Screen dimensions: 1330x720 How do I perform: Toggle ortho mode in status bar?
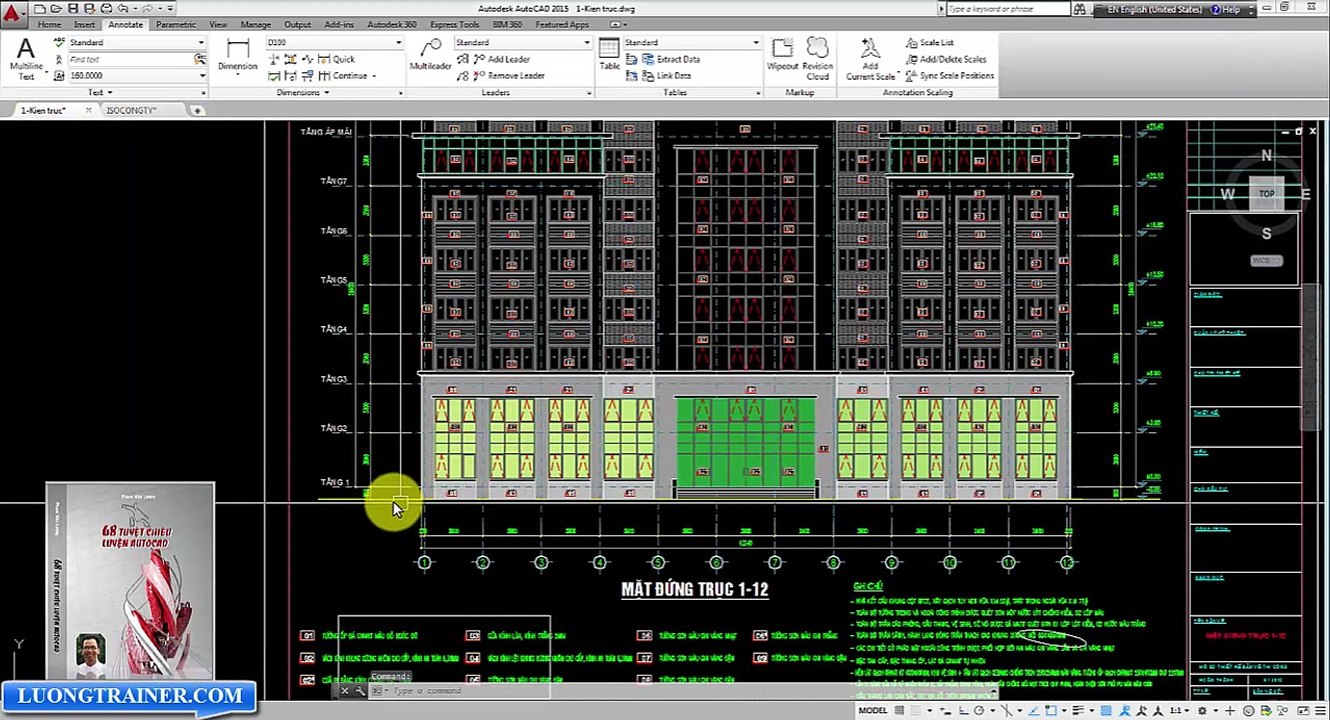[x=964, y=710]
